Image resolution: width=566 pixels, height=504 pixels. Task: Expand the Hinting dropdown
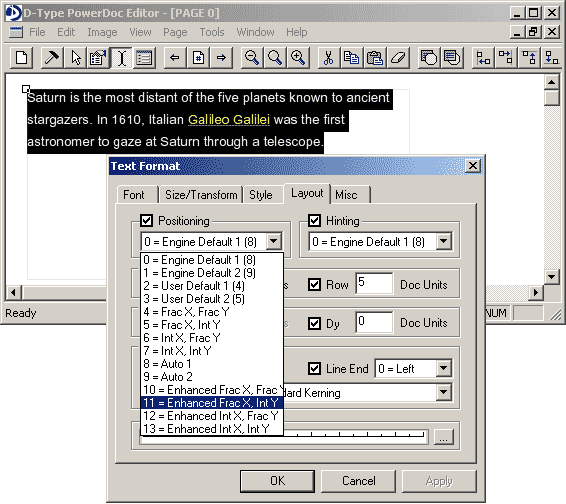pyautogui.click(x=443, y=241)
